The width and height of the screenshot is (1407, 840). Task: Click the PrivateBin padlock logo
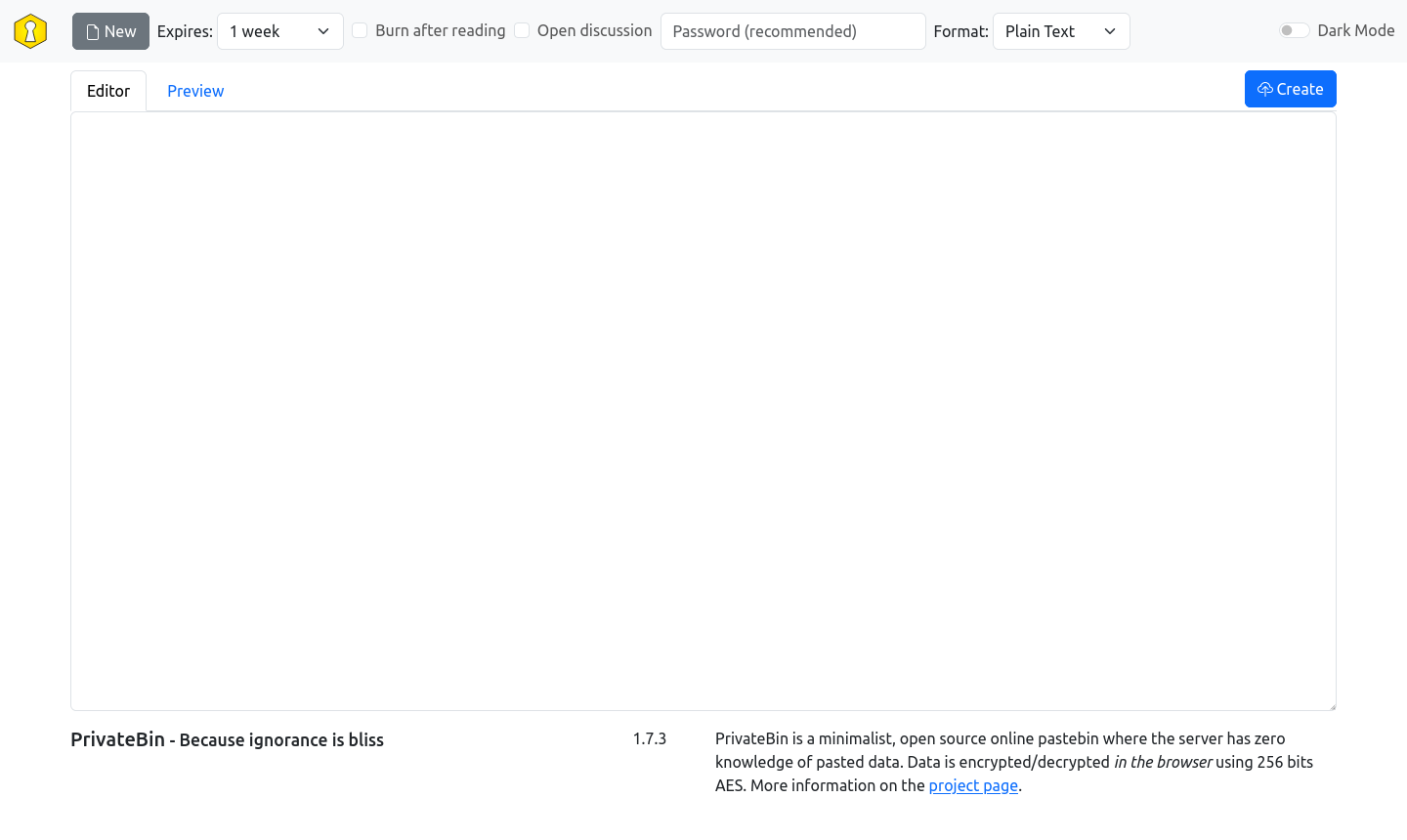[29, 30]
